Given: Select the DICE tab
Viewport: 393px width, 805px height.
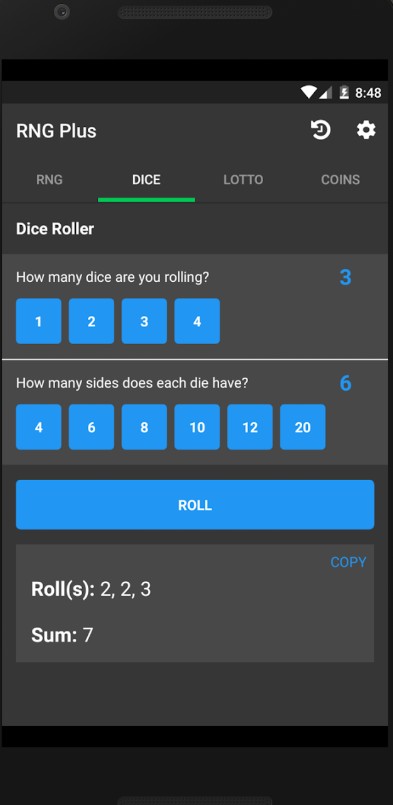Looking at the screenshot, I should 146,180.
